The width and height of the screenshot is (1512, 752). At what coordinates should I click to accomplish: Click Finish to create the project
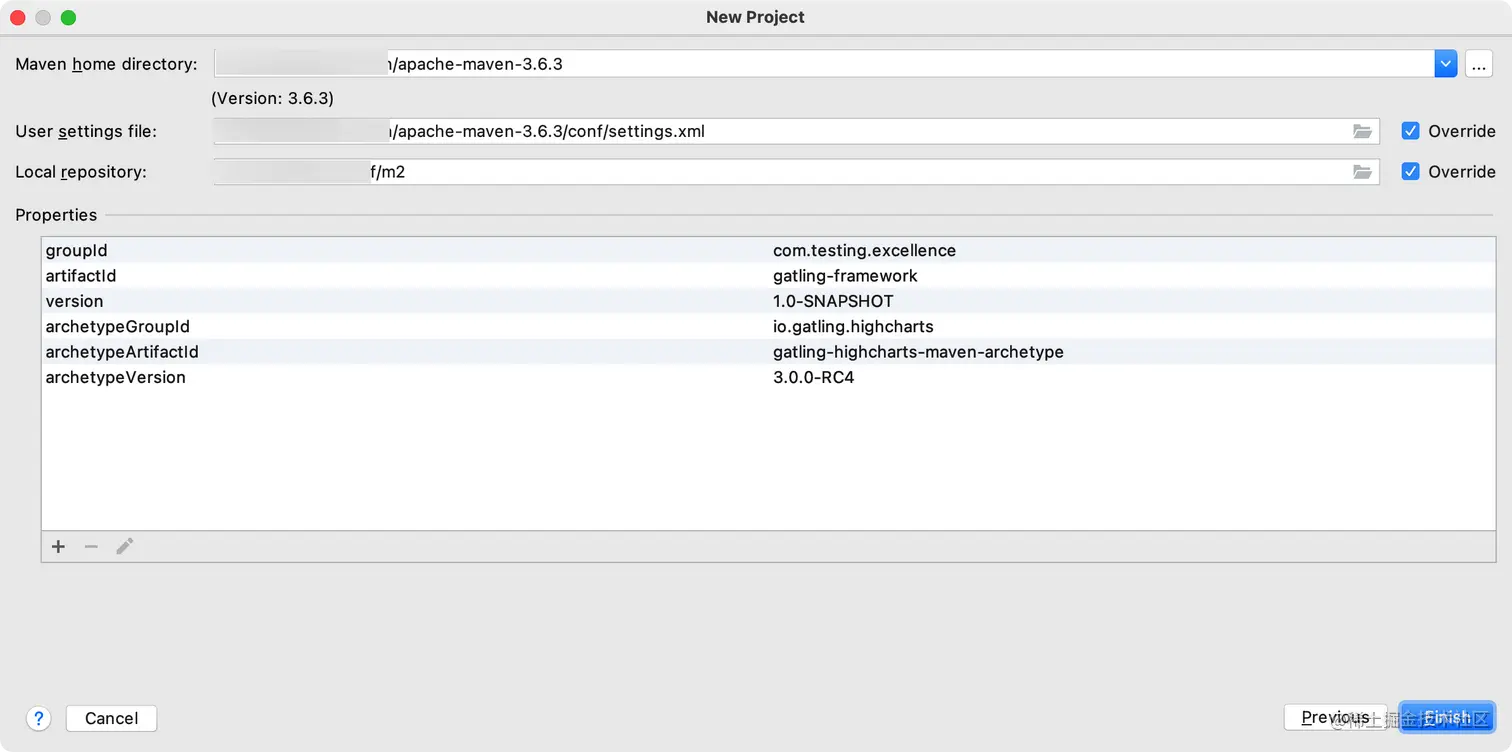tap(1446, 717)
